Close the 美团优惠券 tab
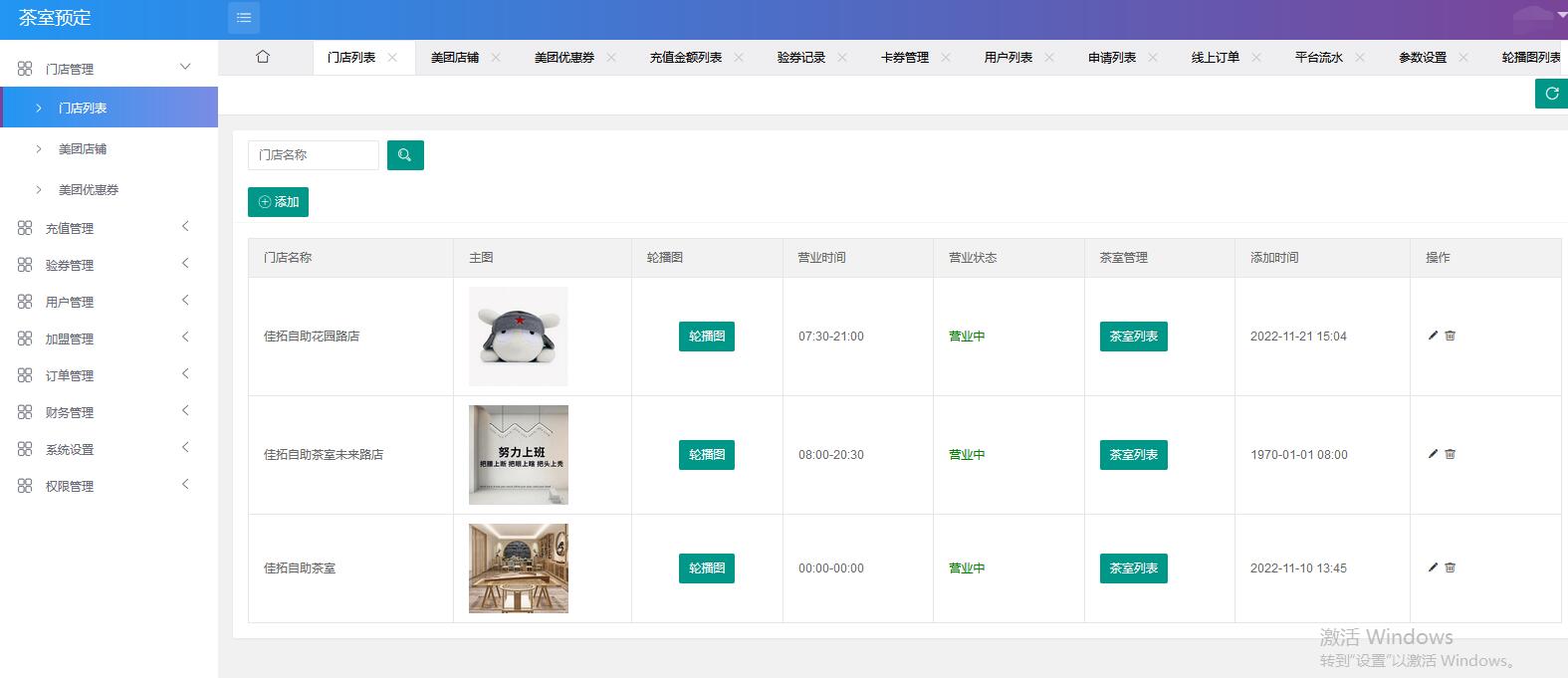The height and width of the screenshot is (678, 1568). (611, 58)
